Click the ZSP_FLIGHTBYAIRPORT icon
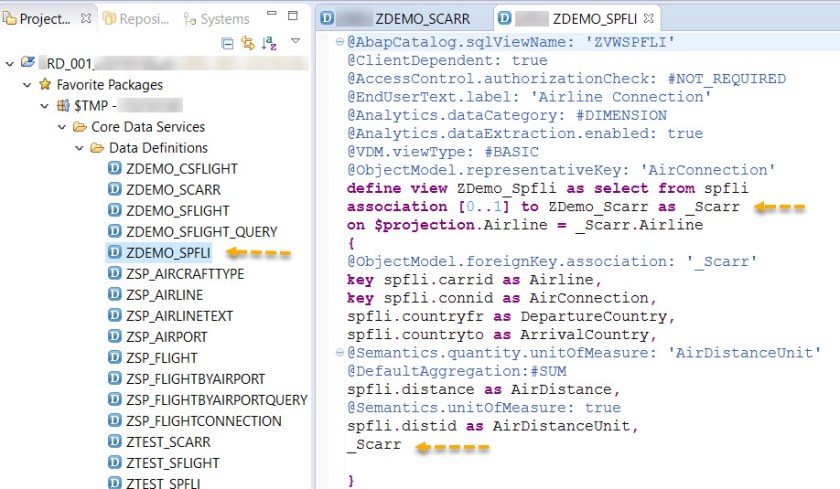This screenshot has width=840, height=489. coord(115,378)
